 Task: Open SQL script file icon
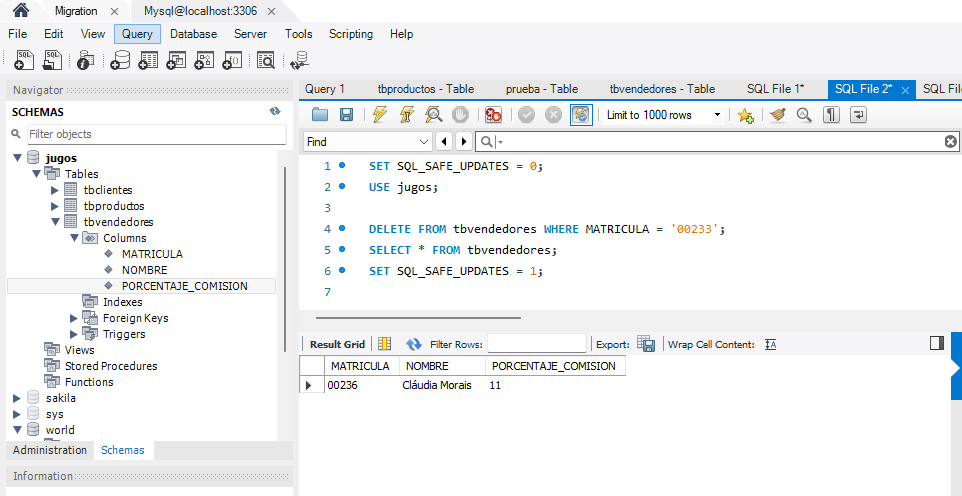52,60
